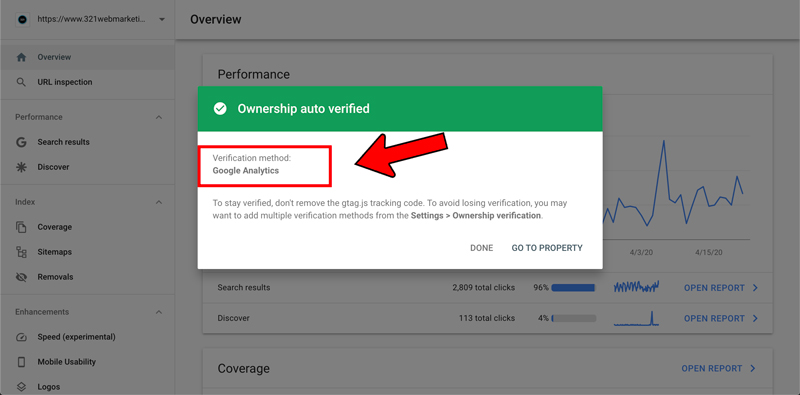Open Speed (experimental) in the sidebar
The width and height of the screenshot is (800, 395).
tap(87, 337)
